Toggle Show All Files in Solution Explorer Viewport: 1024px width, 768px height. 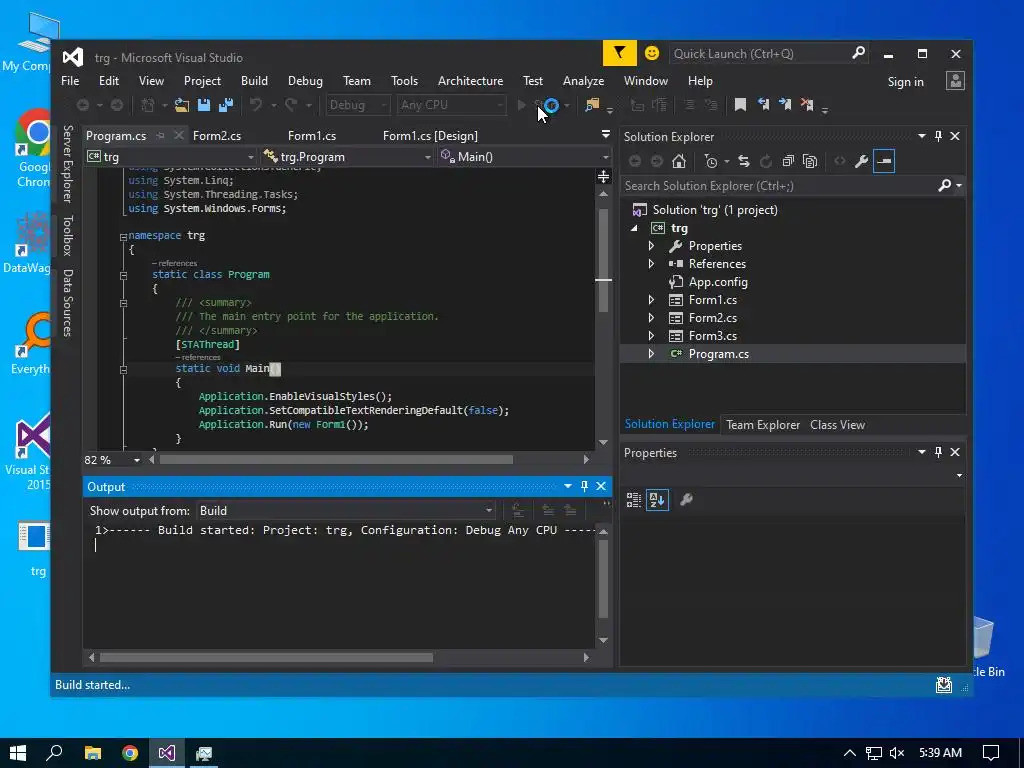click(810, 161)
